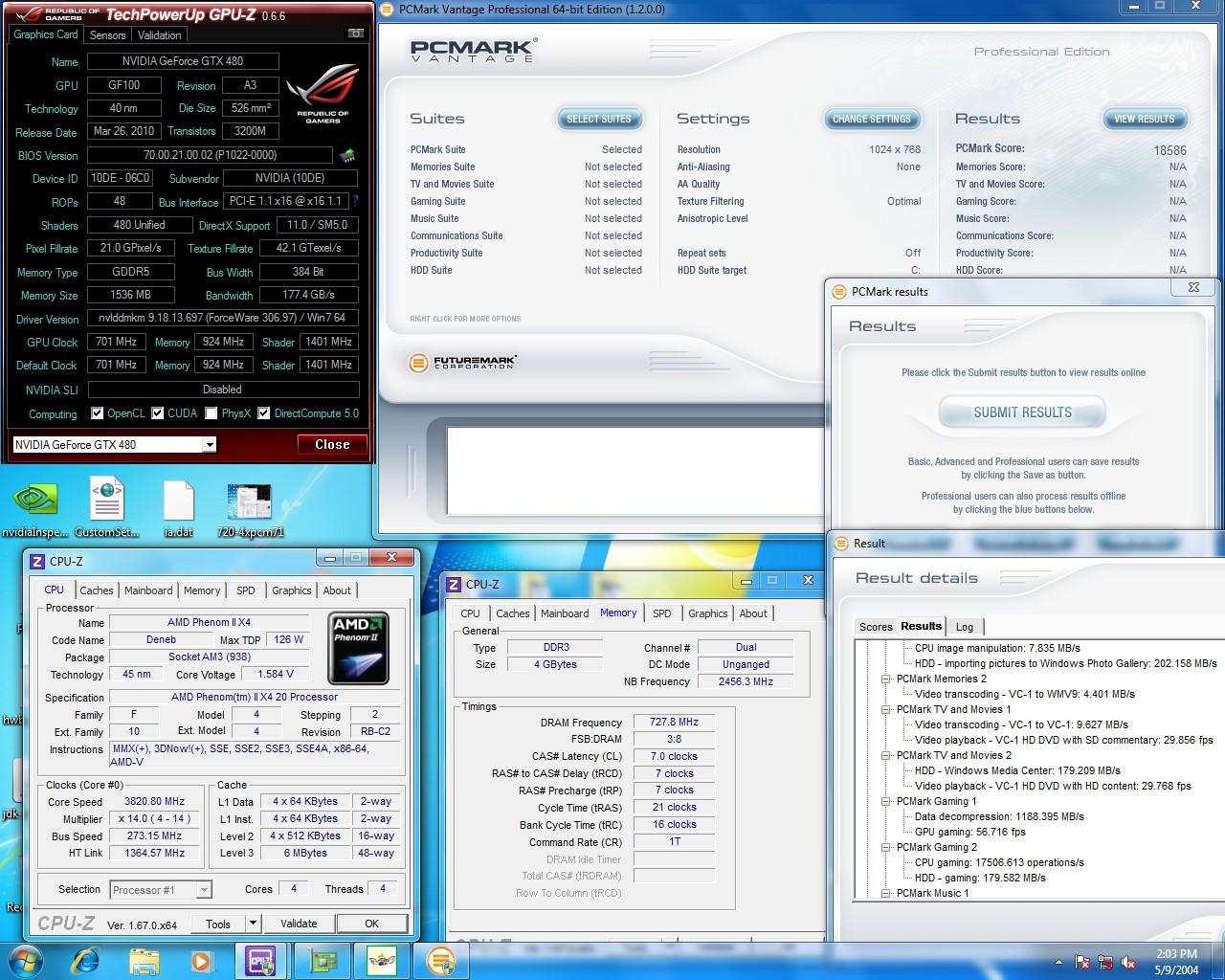Switch to Log tab in Result details
The image size is (1225, 980).
point(965,627)
